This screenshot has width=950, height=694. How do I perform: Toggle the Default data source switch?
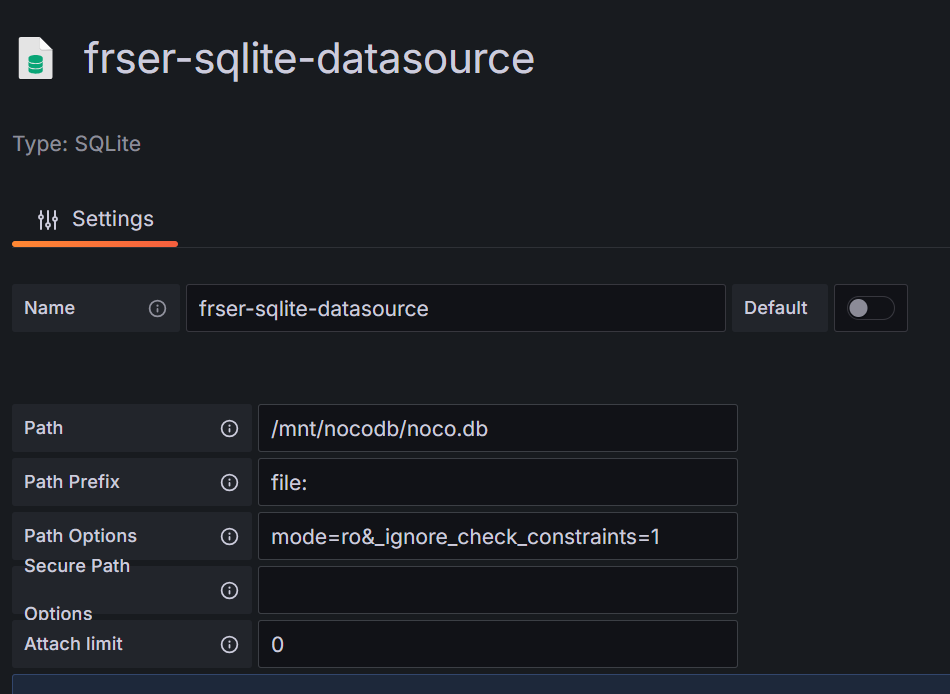pyautogui.click(x=870, y=308)
